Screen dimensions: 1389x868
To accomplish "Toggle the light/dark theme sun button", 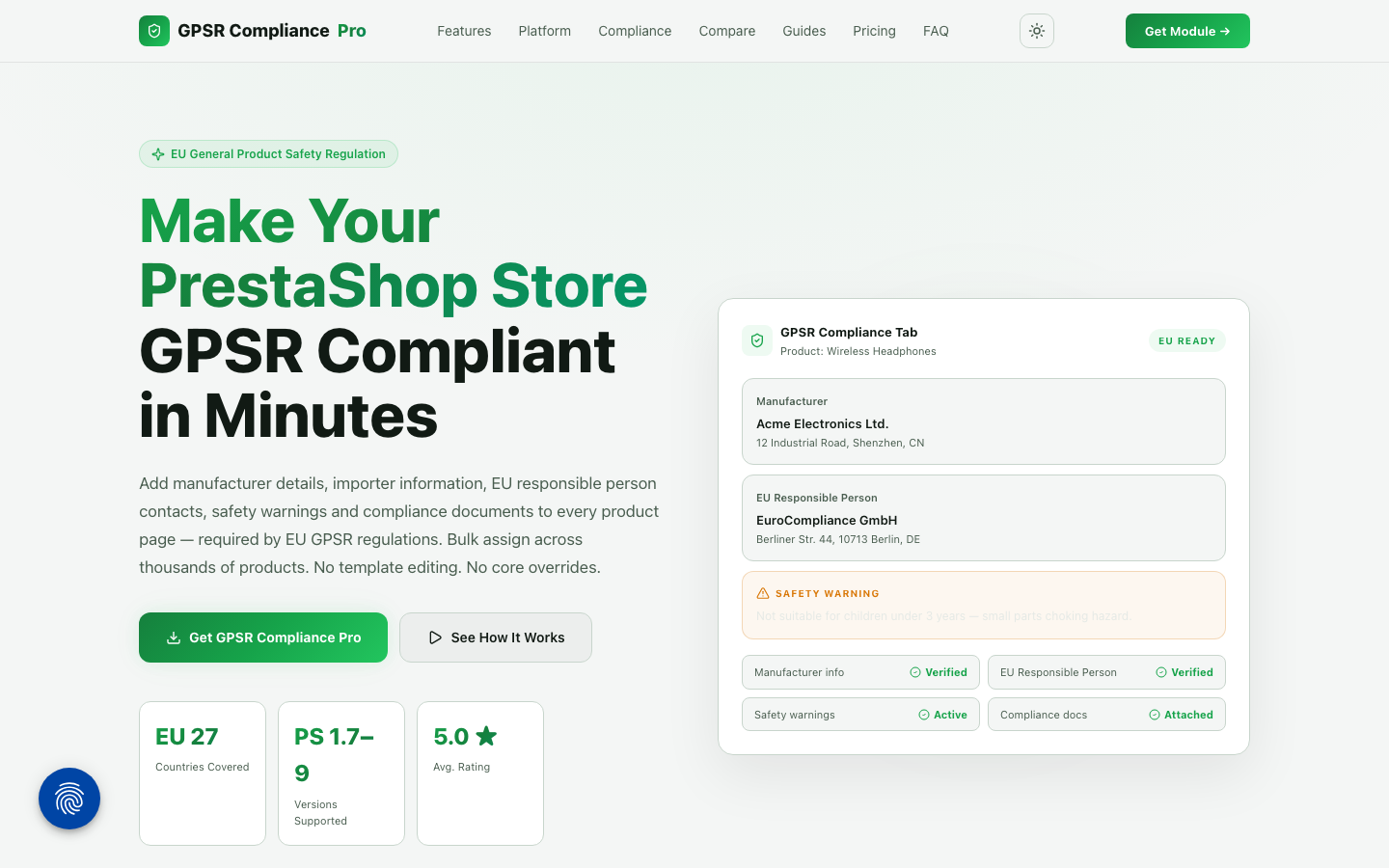I will point(1037,31).
